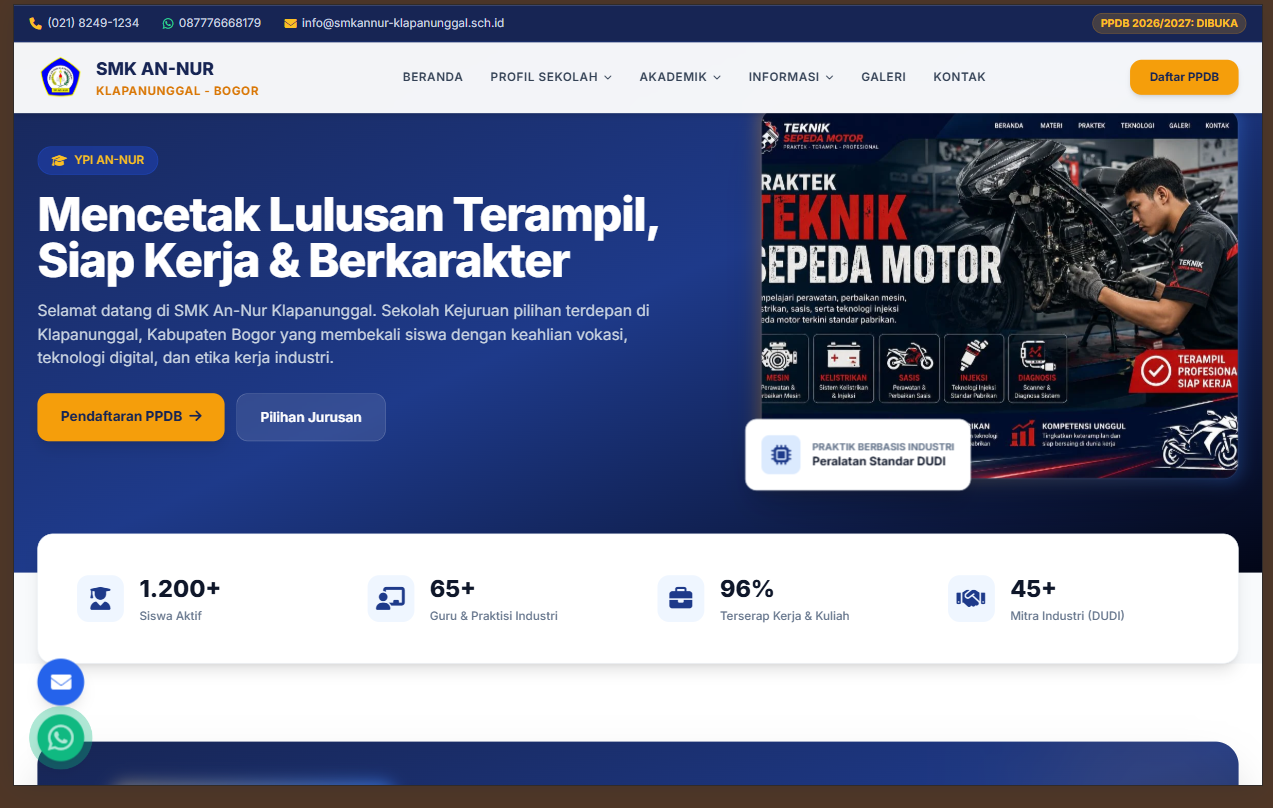Open the Kontak menu item
1273x808 pixels.
[959, 77]
